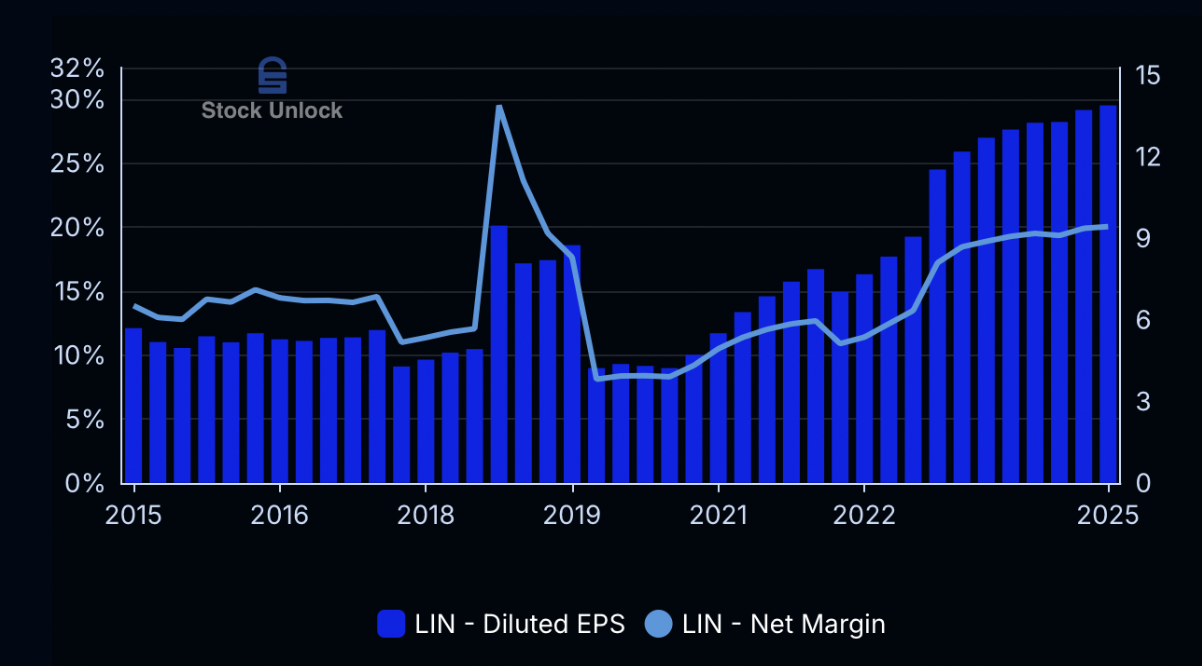This screenshot has width=1202, height=666.
Task: Click the 2016 x-axis year label
Action: tap(279, 515)
